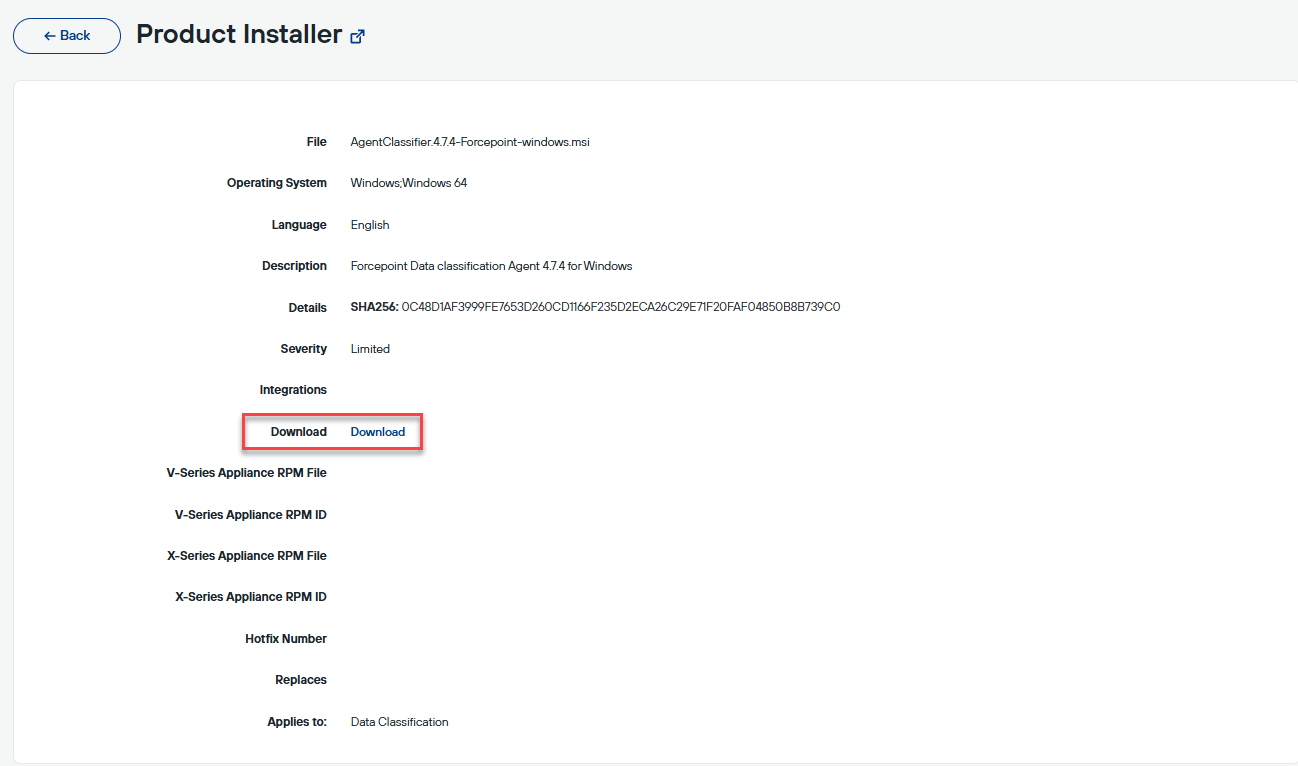
Task: Select the SHA256 hash value
Action: tap(620, 307)
